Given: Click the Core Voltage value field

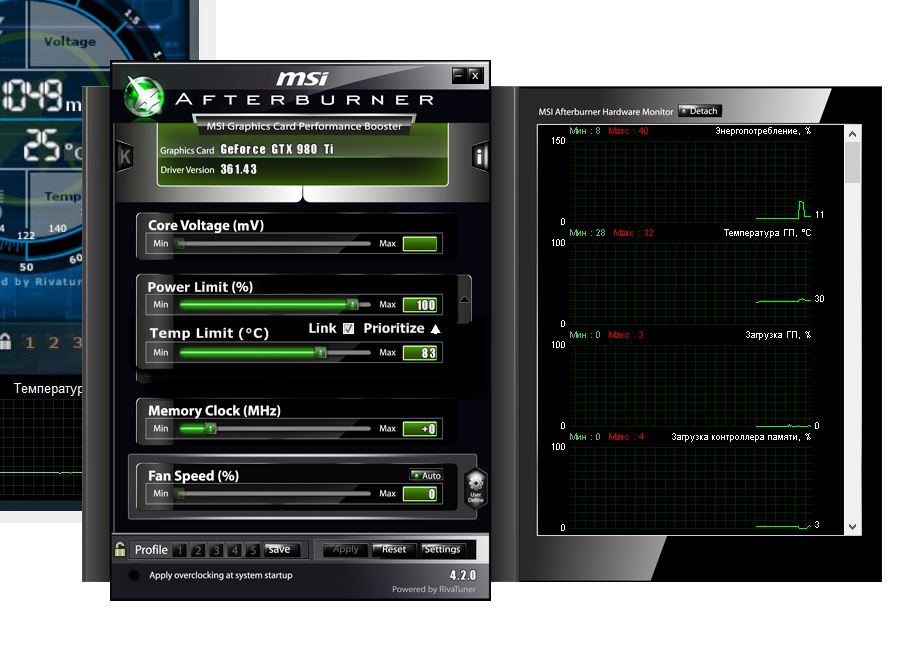Looking at the screenshot, I should pos(420,244).
